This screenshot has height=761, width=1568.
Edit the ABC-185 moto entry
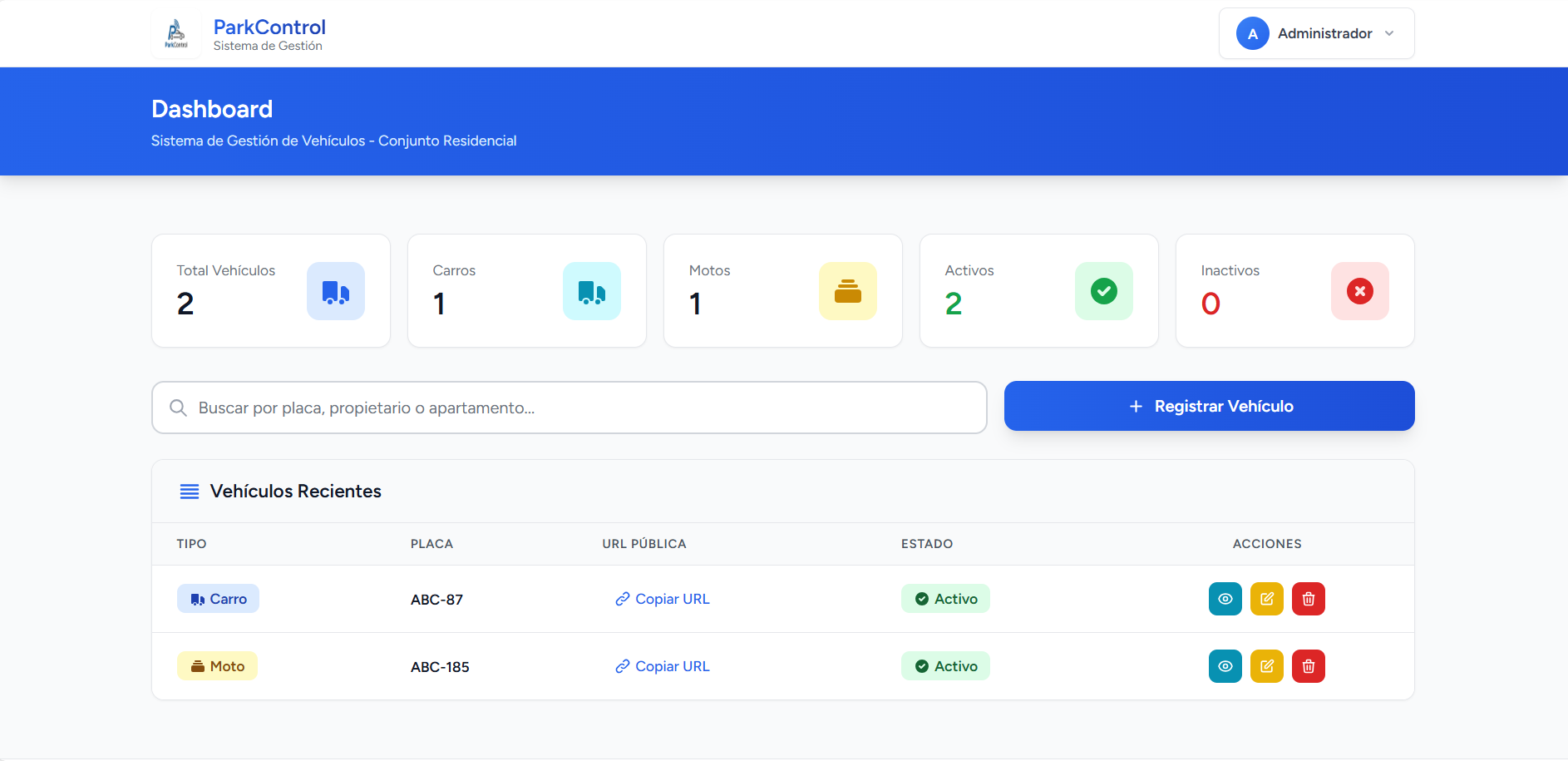click(x=1266, y=666)
